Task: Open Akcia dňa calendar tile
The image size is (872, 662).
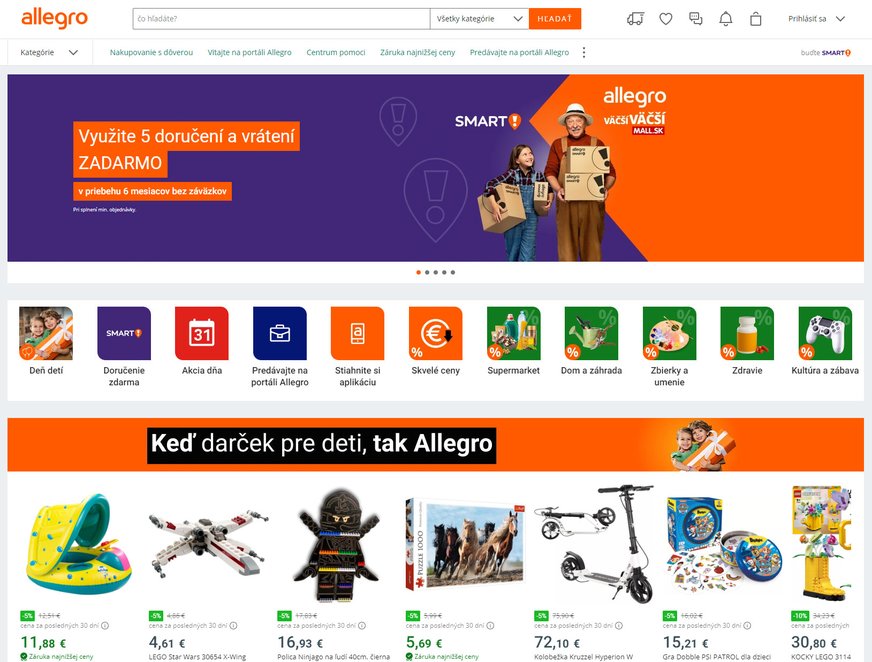Action: point(202,333)
